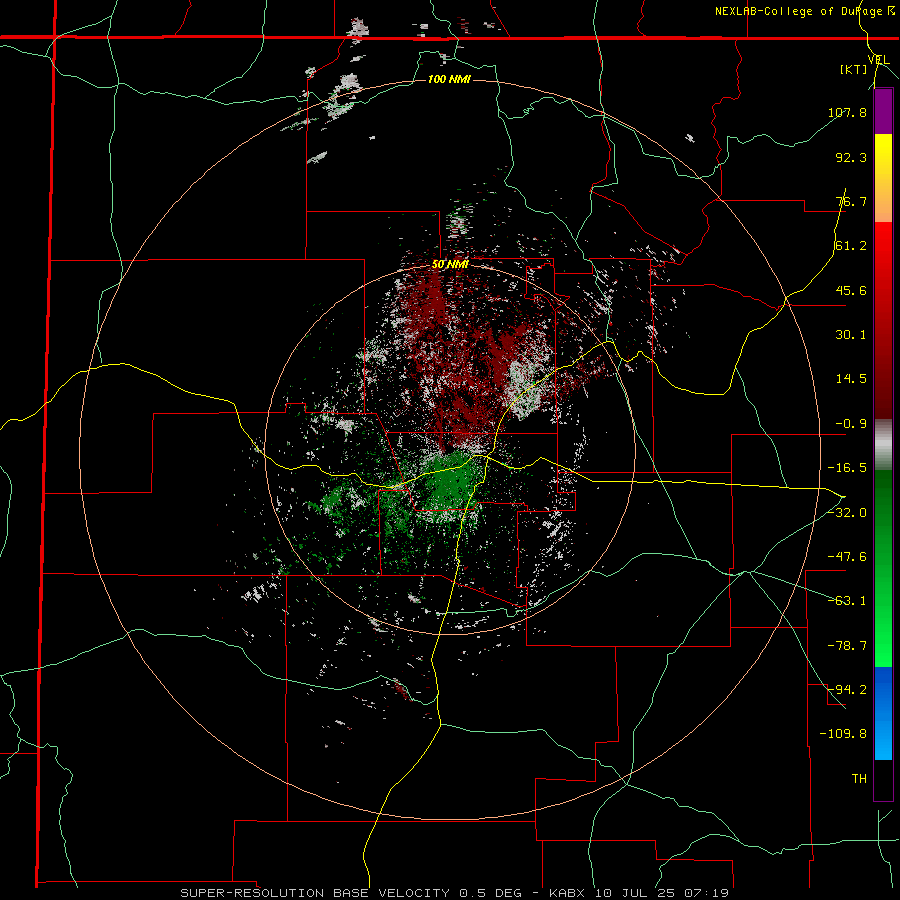Click the -78.7 velocity scale value

coord(847,646)
